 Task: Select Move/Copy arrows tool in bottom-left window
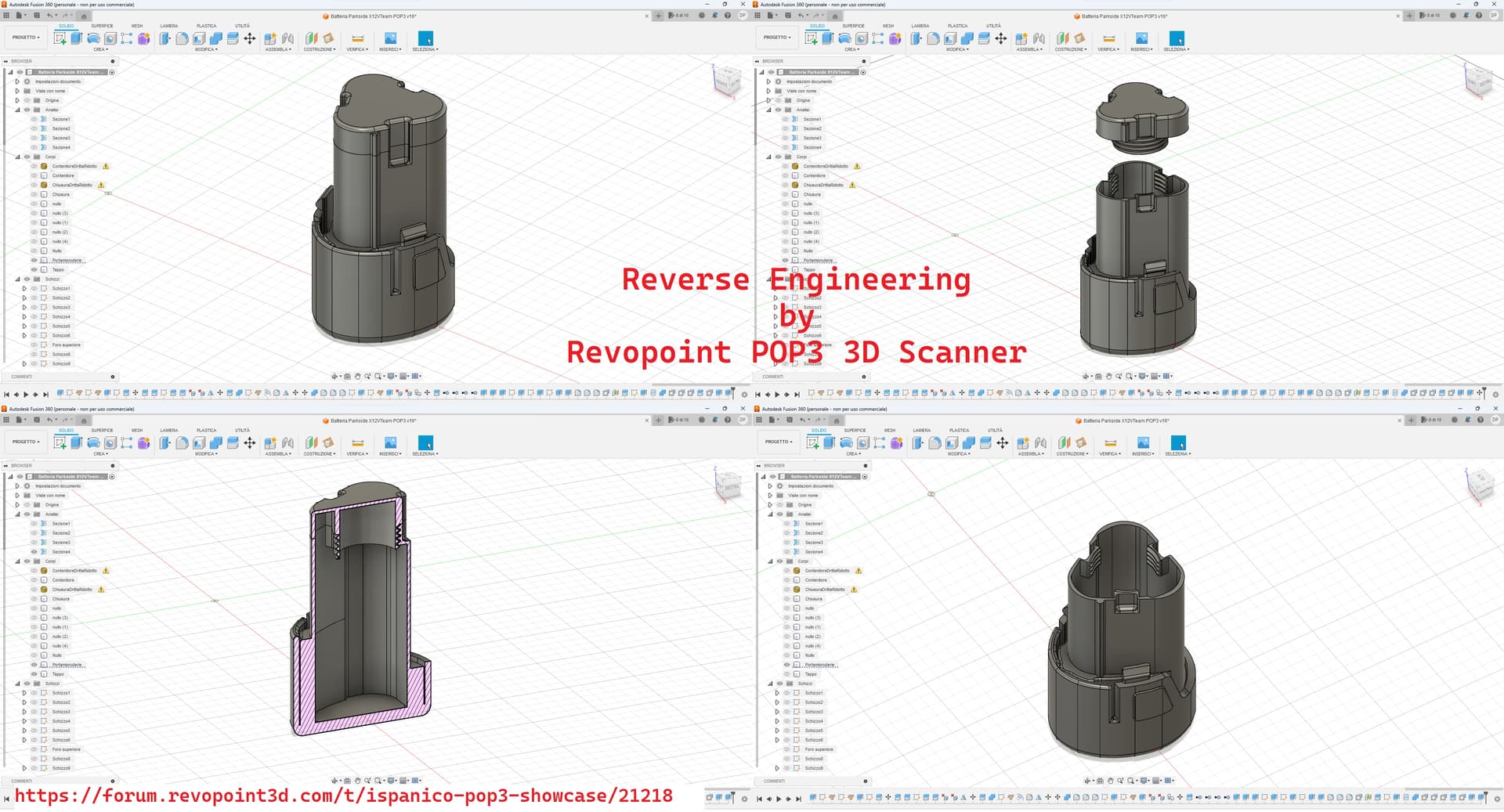(x=250, y=443)
